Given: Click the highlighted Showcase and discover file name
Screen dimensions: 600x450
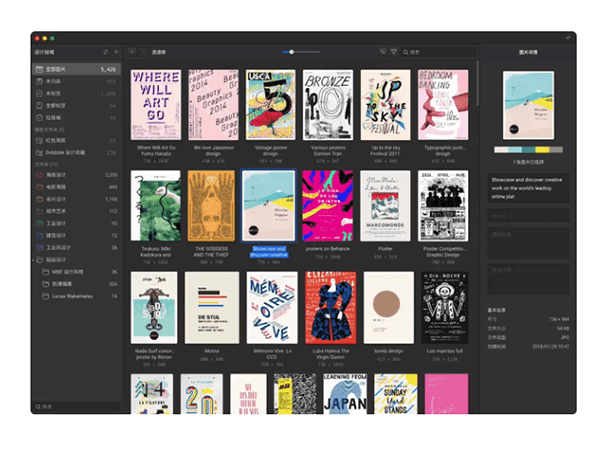Looking at the screenshot, I should (x=269, y=252).
